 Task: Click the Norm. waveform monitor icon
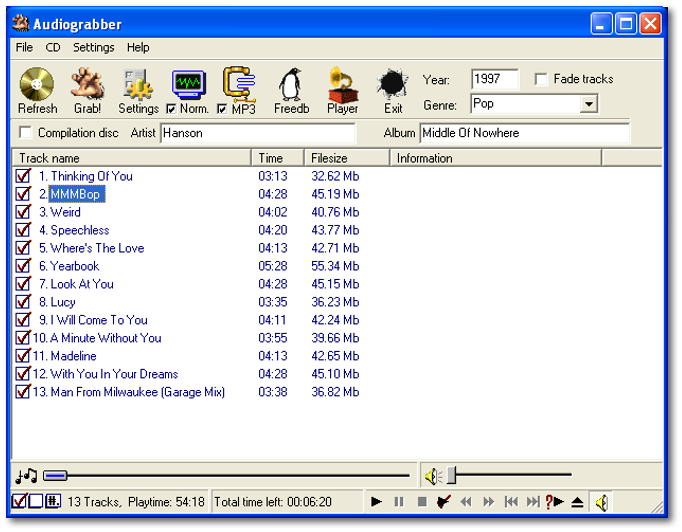pyautogui.click(x=188, y=85)
